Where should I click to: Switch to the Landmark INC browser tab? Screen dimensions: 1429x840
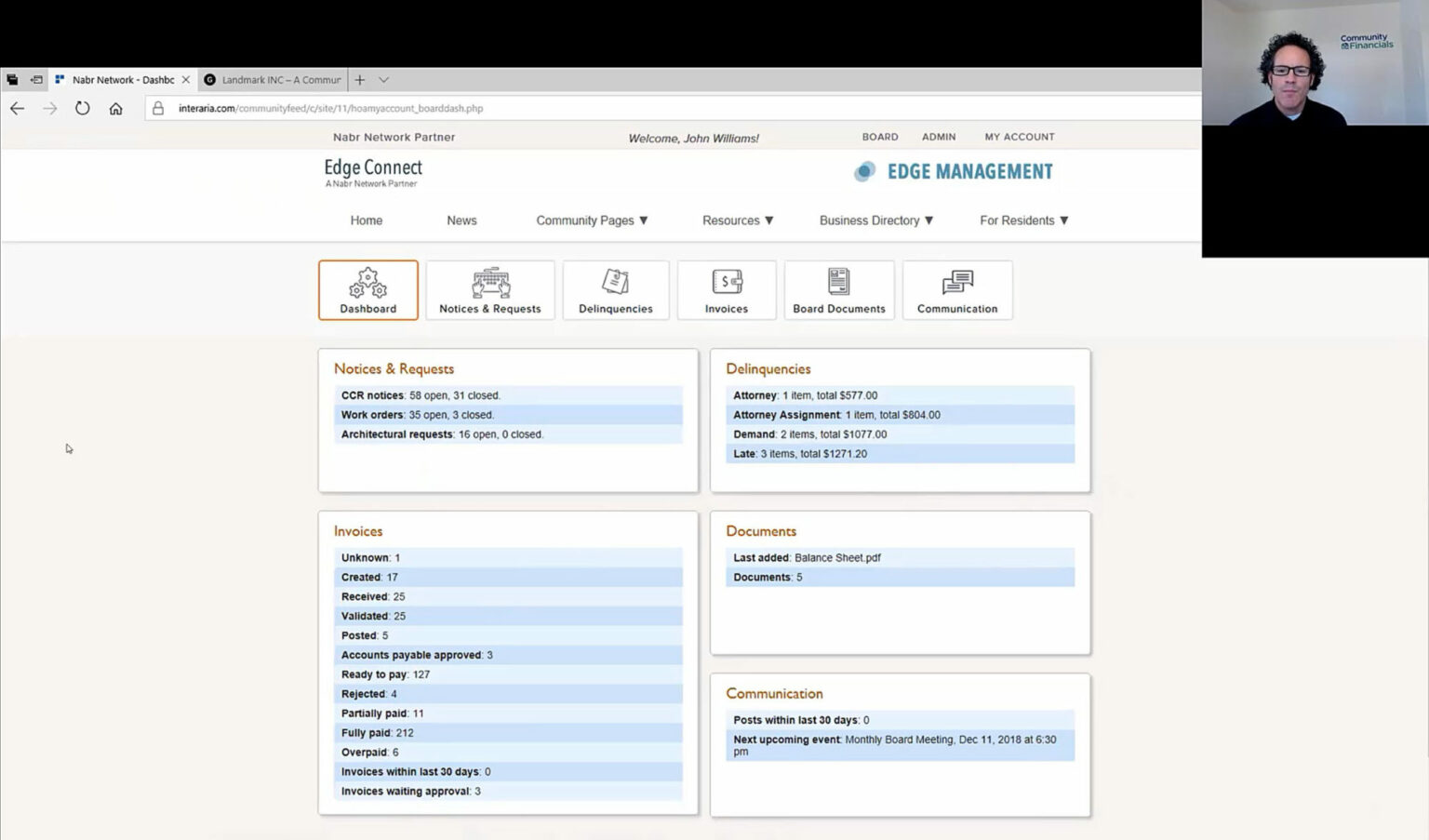pos(273,80)
